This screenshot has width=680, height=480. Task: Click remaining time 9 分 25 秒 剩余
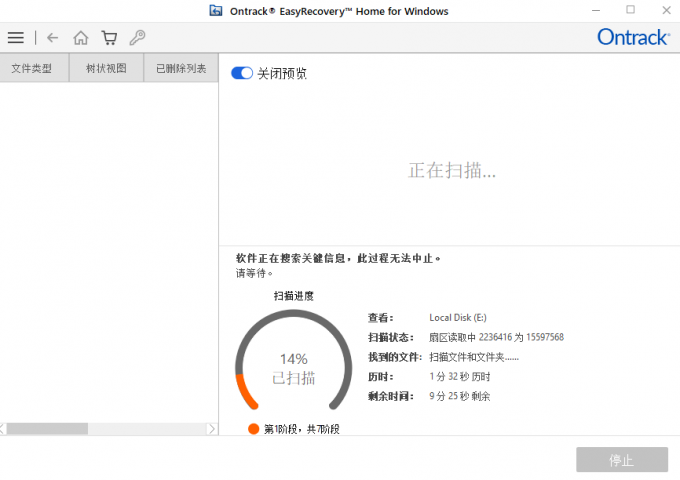(x=460, y=396)
